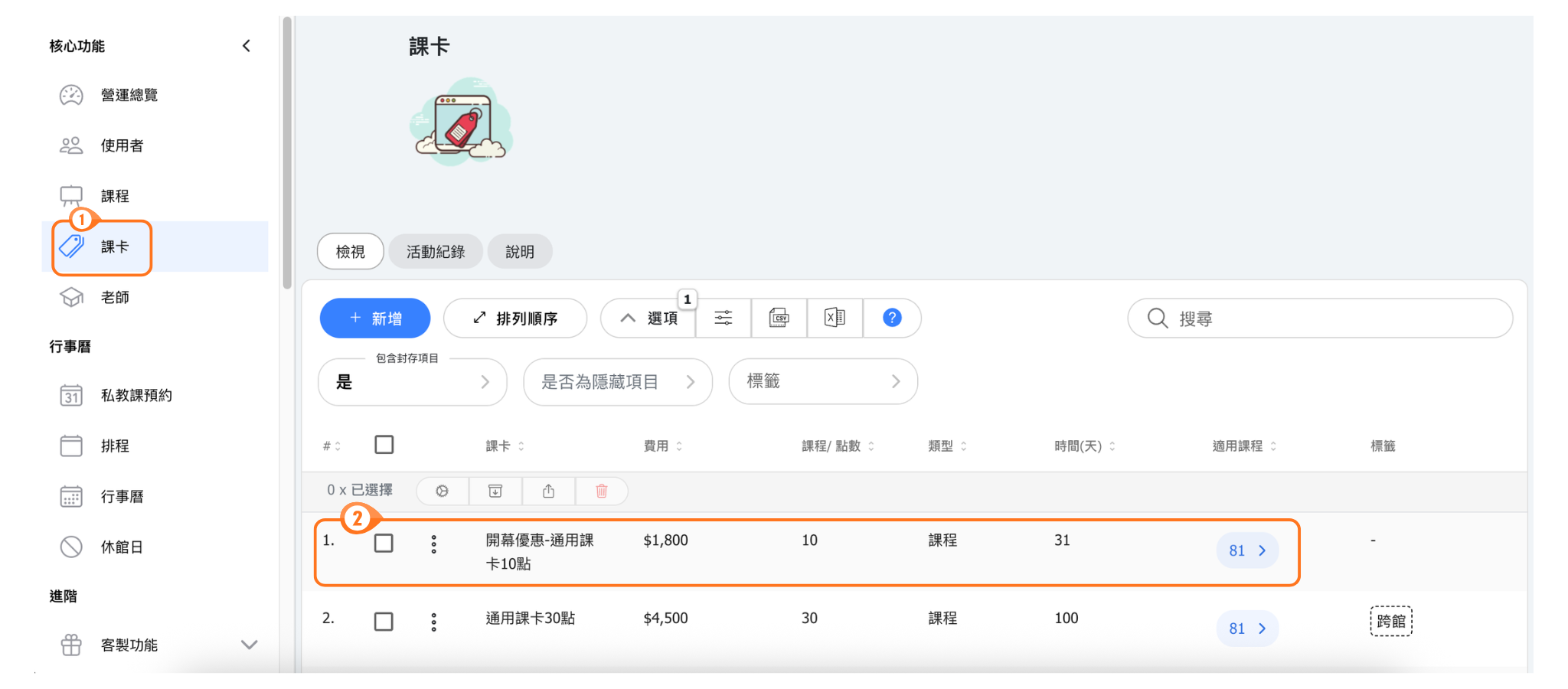Open the 包含封存項目 dropdown
The width and height of the screenshot is (1568, 689).
[412, 382]
